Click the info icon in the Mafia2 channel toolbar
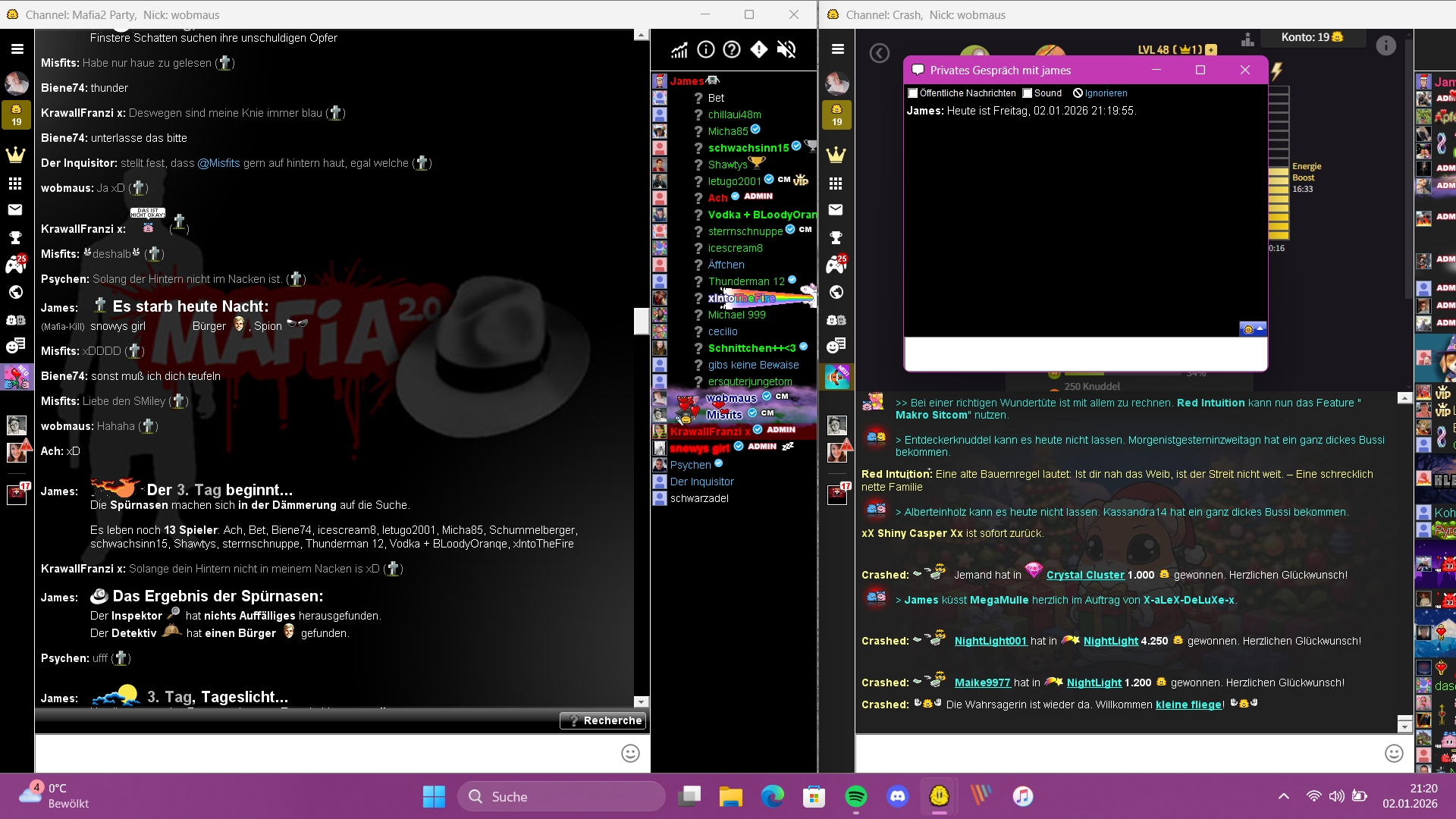 pos(705,50)
